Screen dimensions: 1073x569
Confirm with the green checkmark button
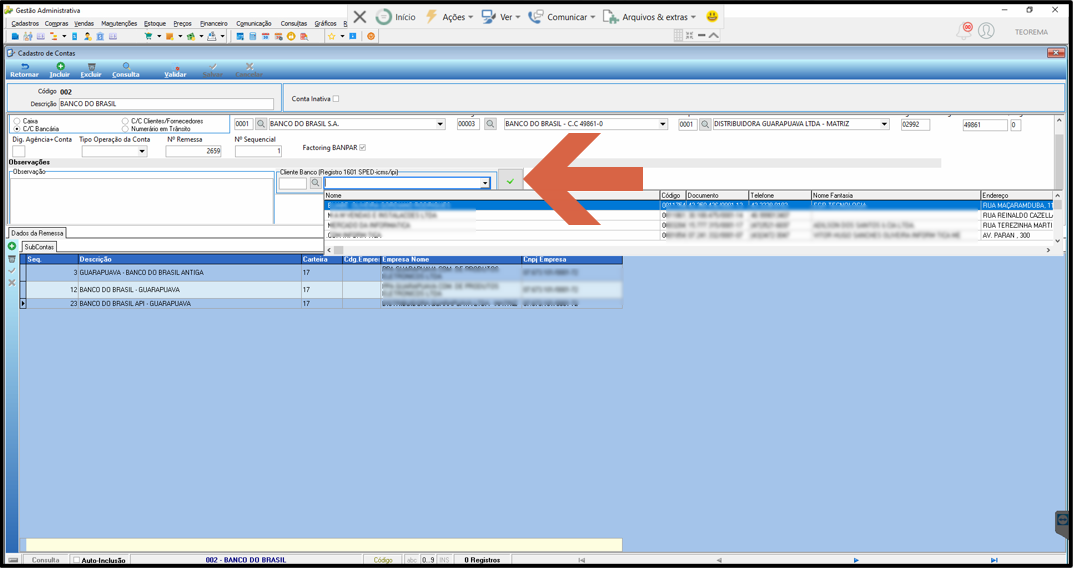point(510,181)
